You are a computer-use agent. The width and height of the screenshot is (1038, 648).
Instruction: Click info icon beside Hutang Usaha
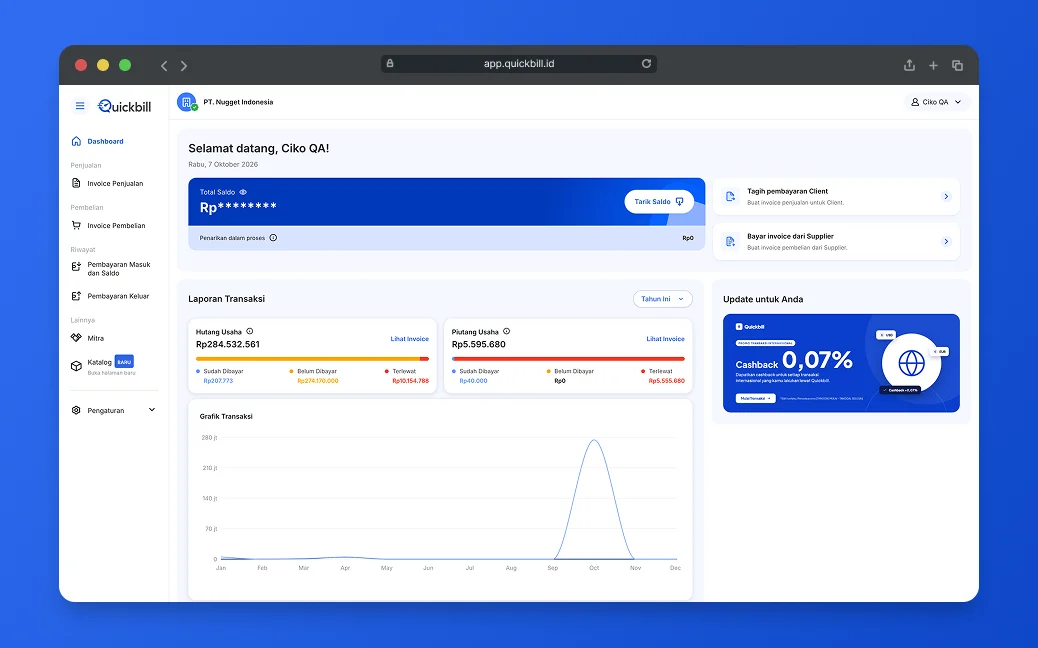click(x=250, y=332)
